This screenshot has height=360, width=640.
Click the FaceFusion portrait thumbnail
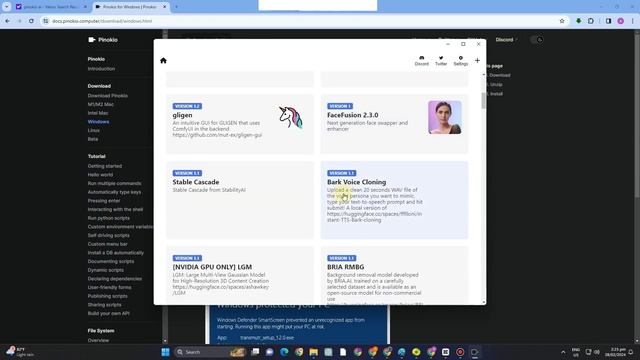(x=444, y=117)
